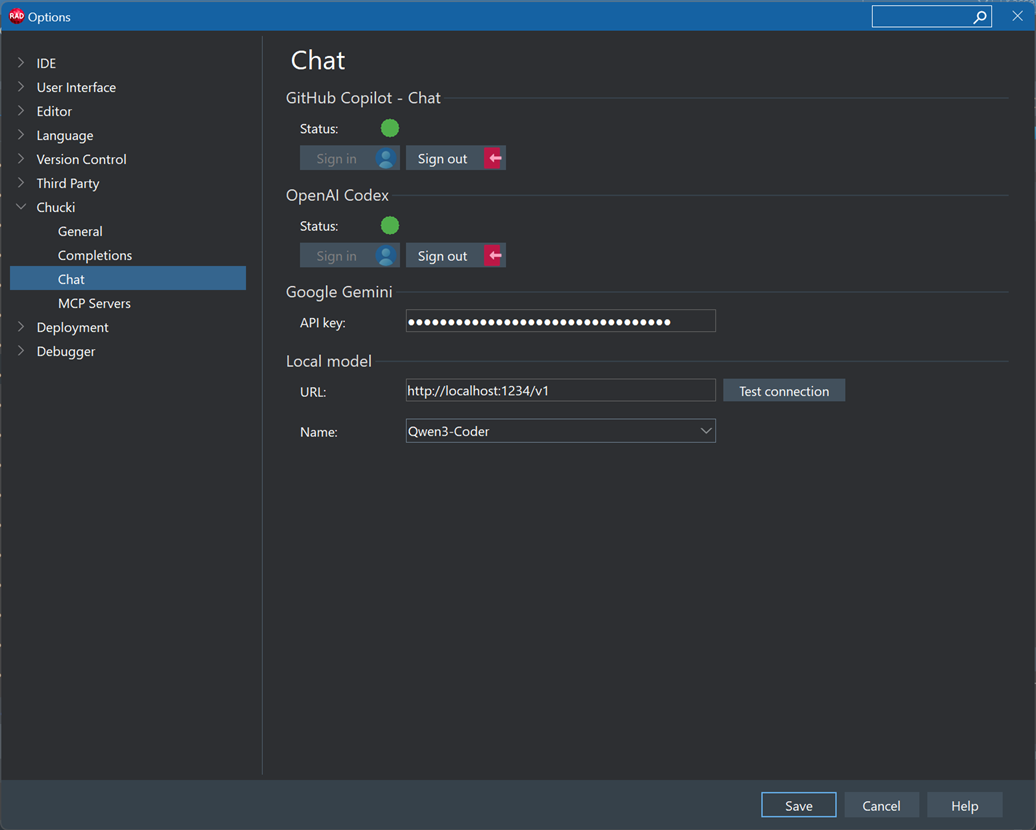Open the Completions settings page
Screen dimensions: 1036x830
coord(94,255)
